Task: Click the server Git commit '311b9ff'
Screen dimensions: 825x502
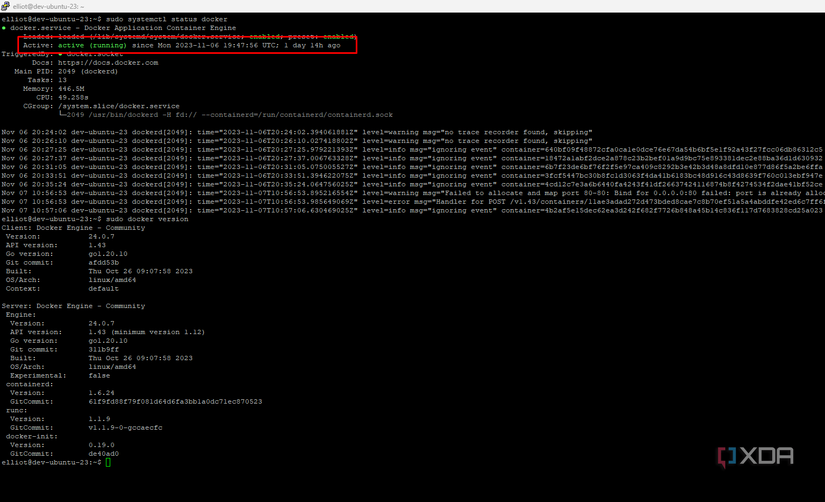Action: click(104, 349)
